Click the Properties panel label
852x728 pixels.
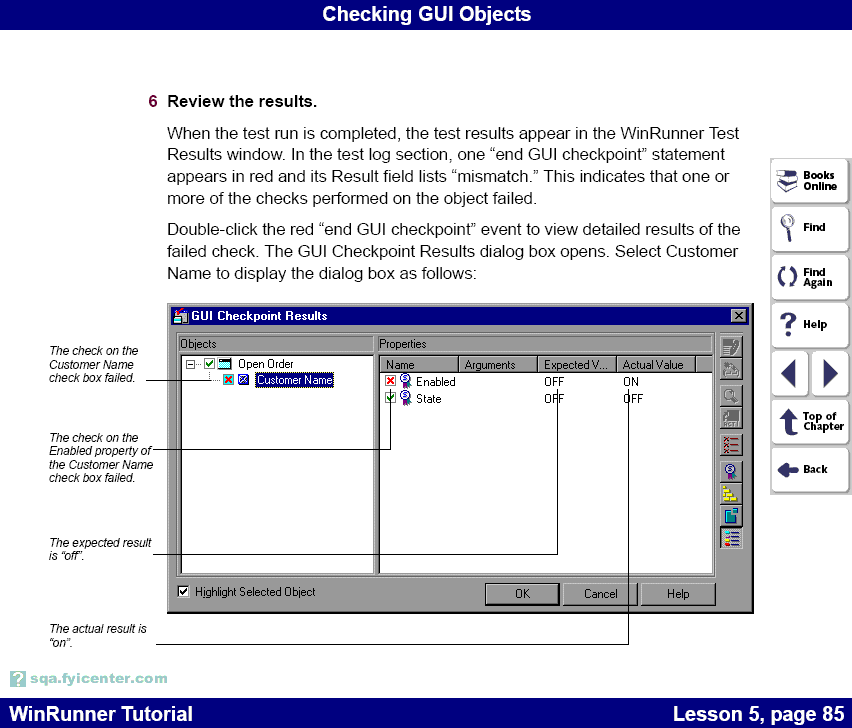403,344
